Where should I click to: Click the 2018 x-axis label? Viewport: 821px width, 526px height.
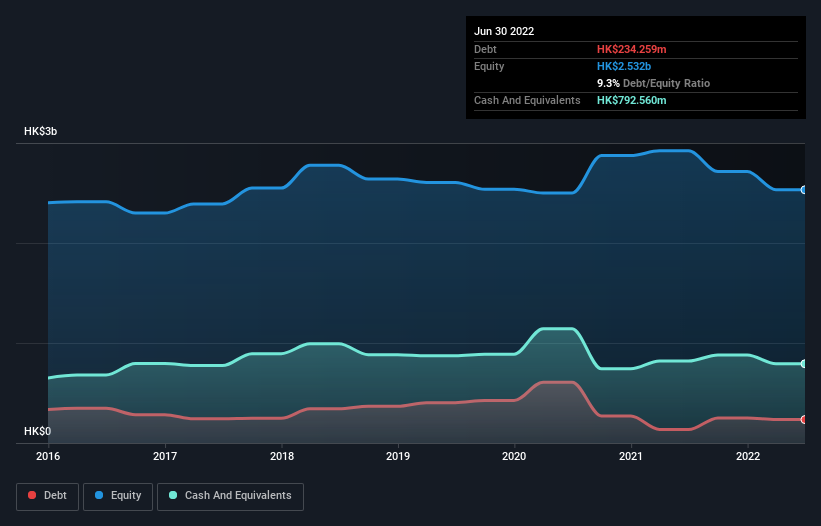[282, 456]
